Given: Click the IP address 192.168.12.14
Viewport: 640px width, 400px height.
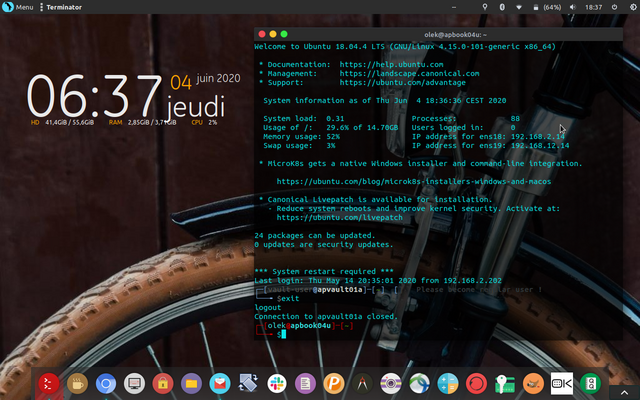Looking at the screenshot, I should point(540,146).
